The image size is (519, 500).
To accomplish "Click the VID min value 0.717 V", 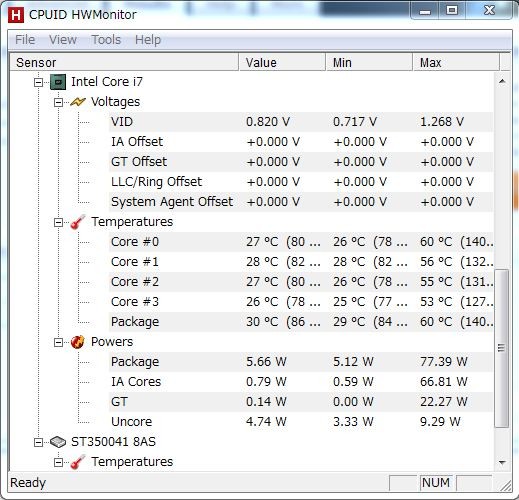I will pyautogui.click(x=355, y=122).
